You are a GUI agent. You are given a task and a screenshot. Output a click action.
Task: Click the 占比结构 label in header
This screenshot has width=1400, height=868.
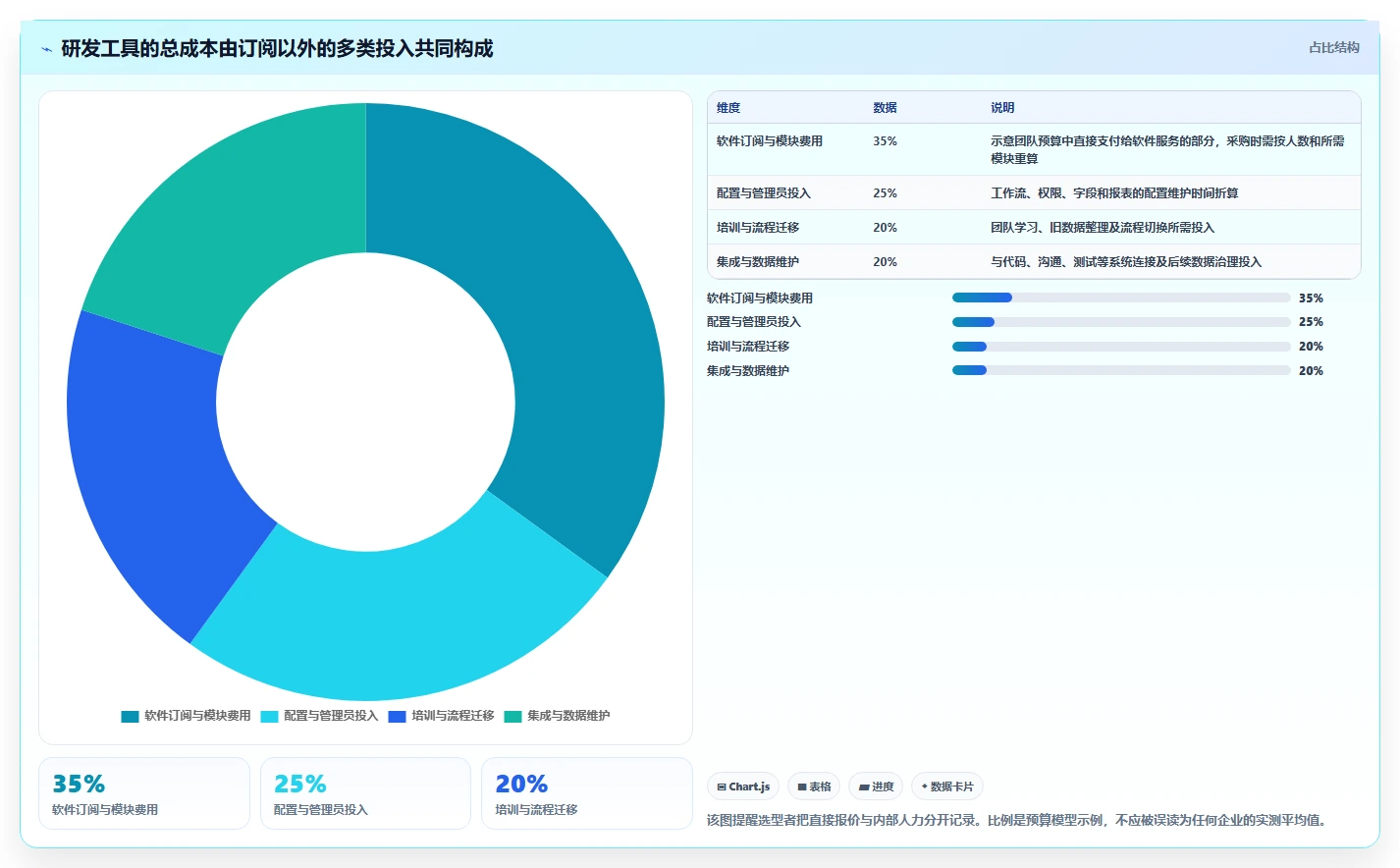tap(1333, 47)
